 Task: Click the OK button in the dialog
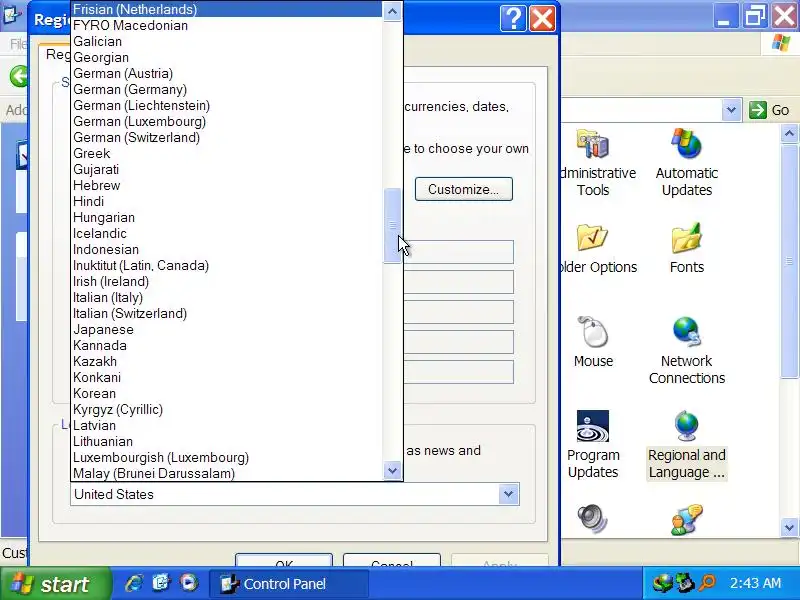pyautogui.click(x=284, y=560)
